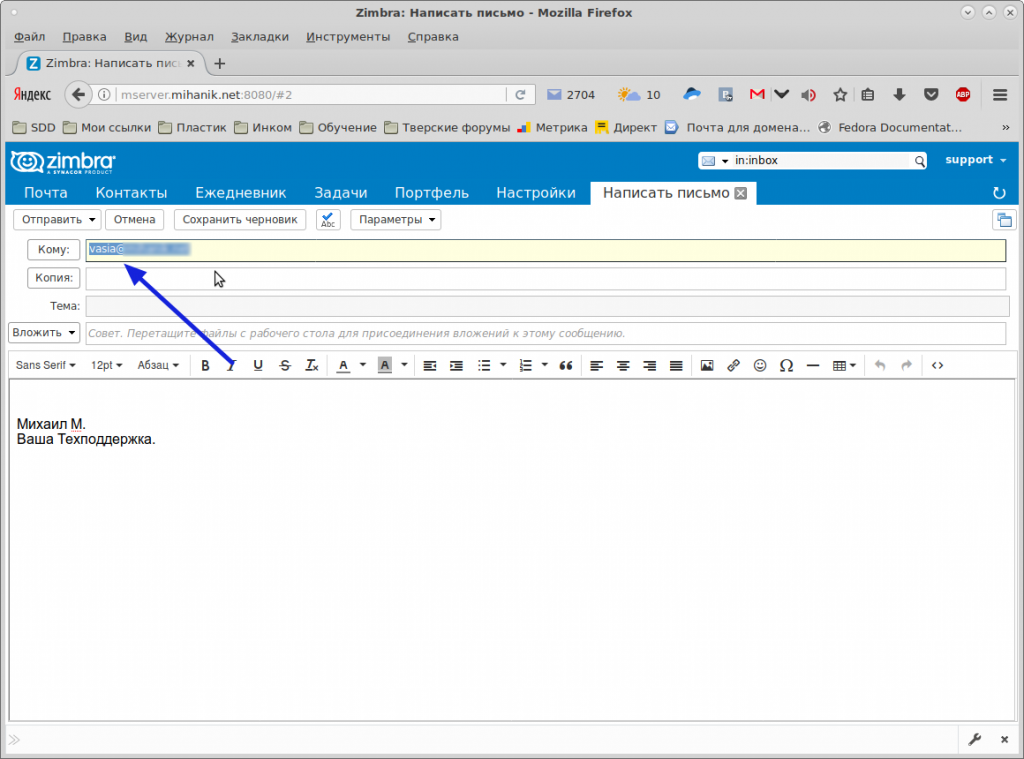Expand the bulleted list style arrow
This screenshot has height=759, width=1024.
503,365
